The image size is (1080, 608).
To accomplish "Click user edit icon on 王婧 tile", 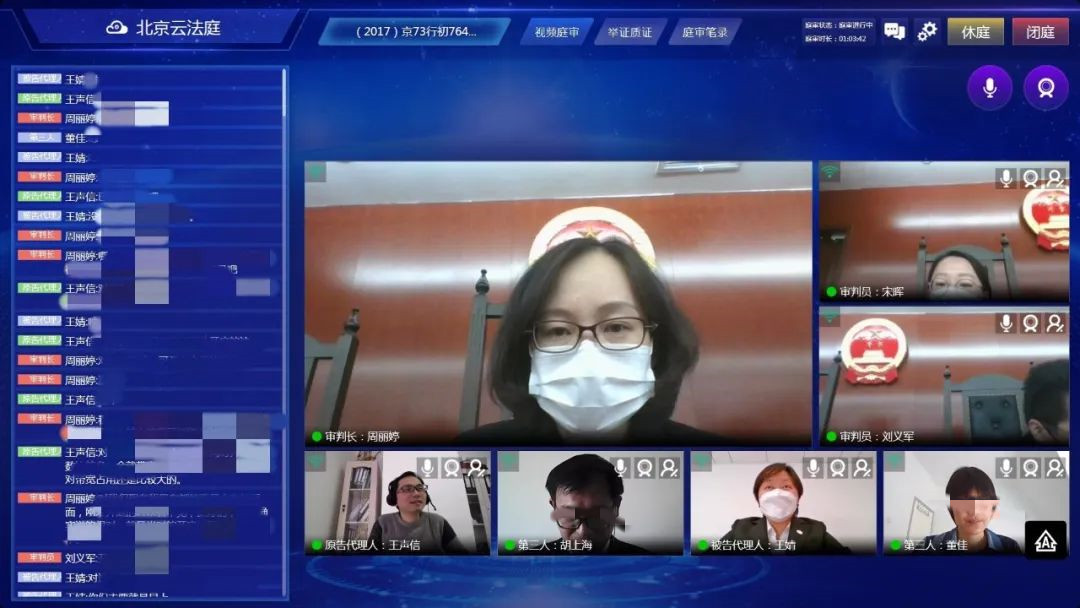I will (x=862, y=468).
